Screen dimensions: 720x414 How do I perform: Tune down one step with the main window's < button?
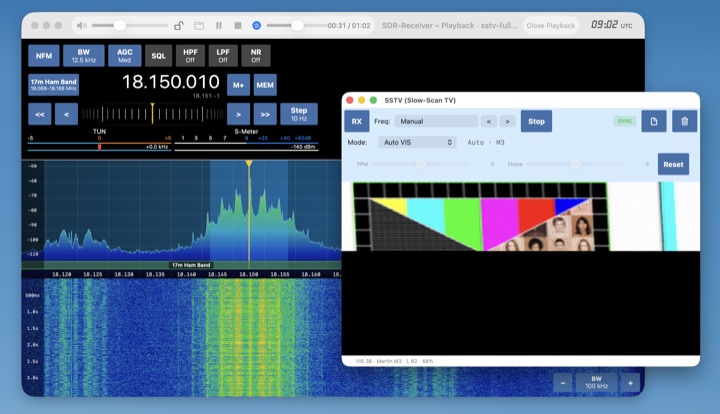(66, 114)
